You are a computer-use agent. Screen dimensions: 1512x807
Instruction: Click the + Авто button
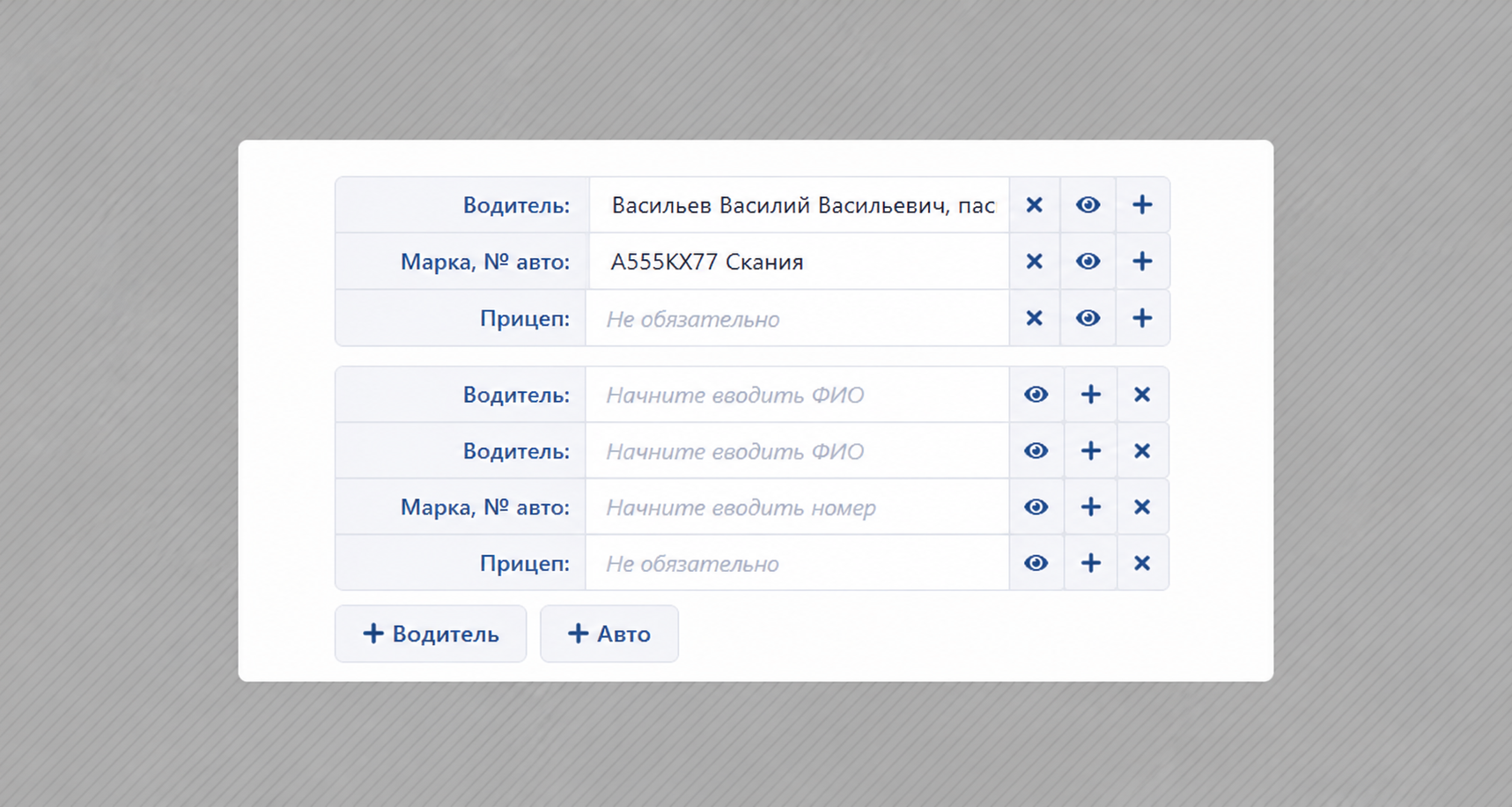(609, 633)
